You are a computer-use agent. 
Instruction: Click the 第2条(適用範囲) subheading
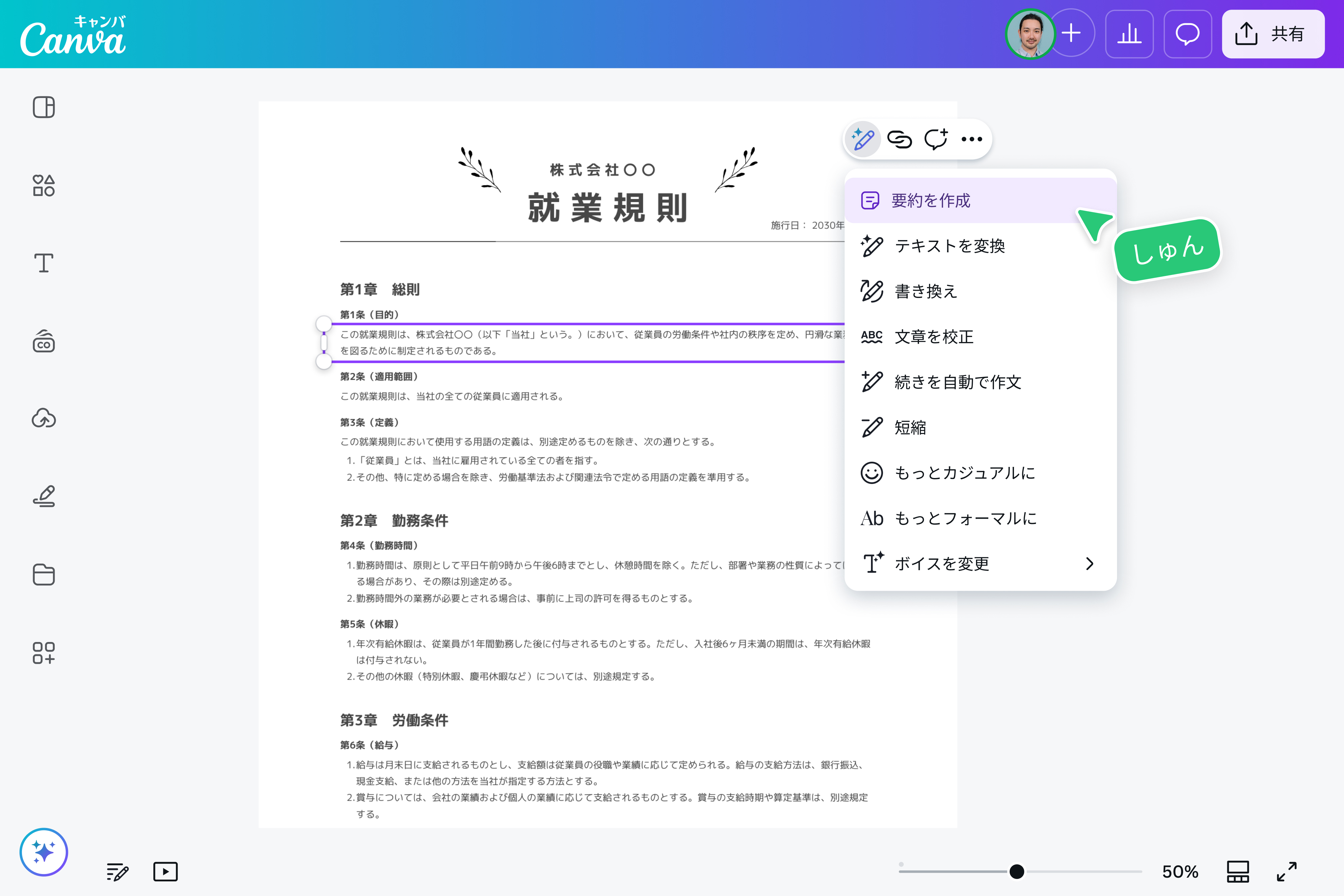(x=379, y=377)
